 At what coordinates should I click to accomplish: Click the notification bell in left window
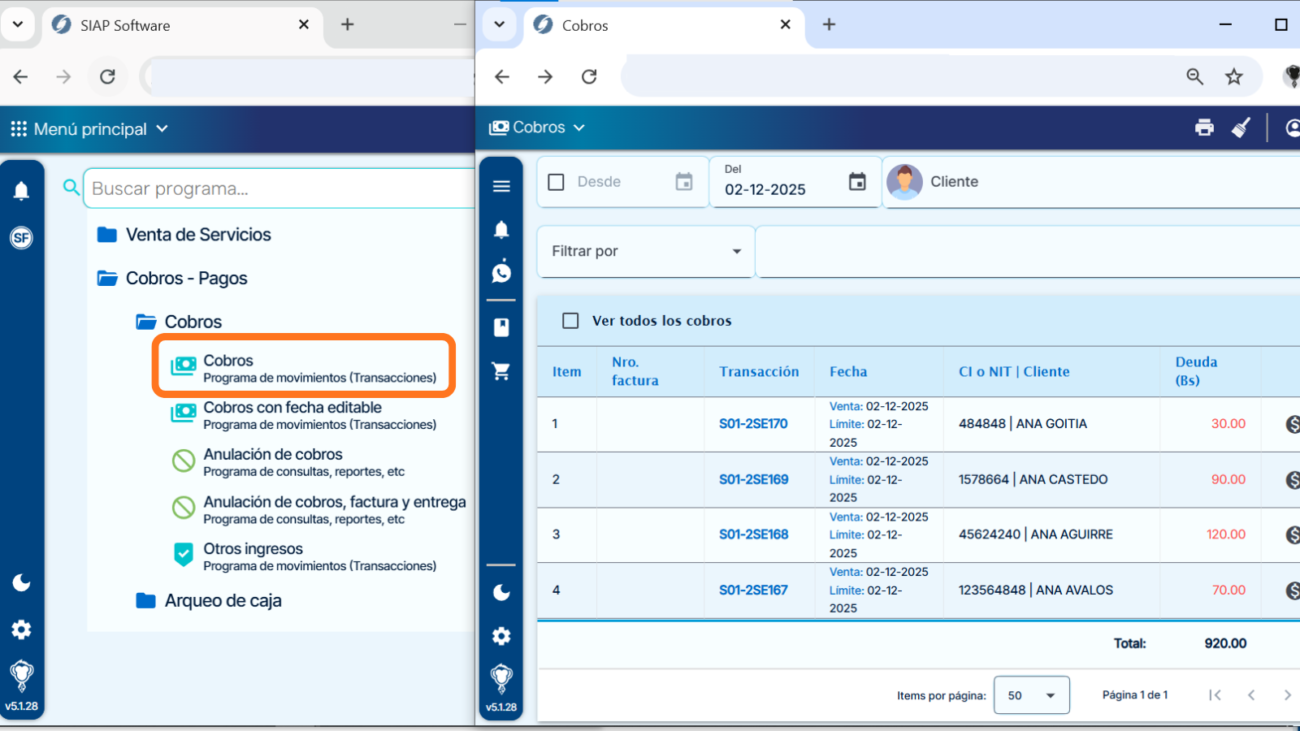(21, 191)
